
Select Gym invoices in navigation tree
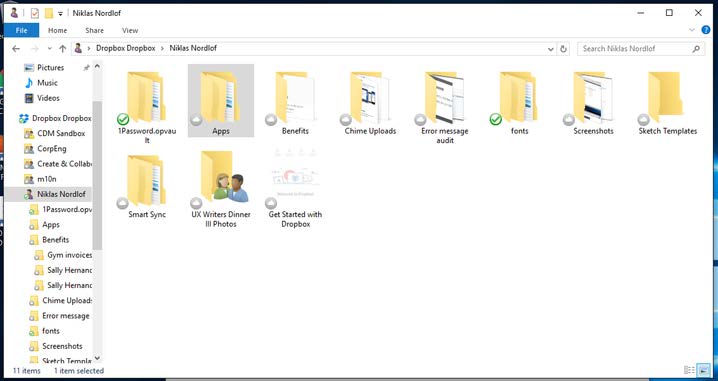(70, 255)
